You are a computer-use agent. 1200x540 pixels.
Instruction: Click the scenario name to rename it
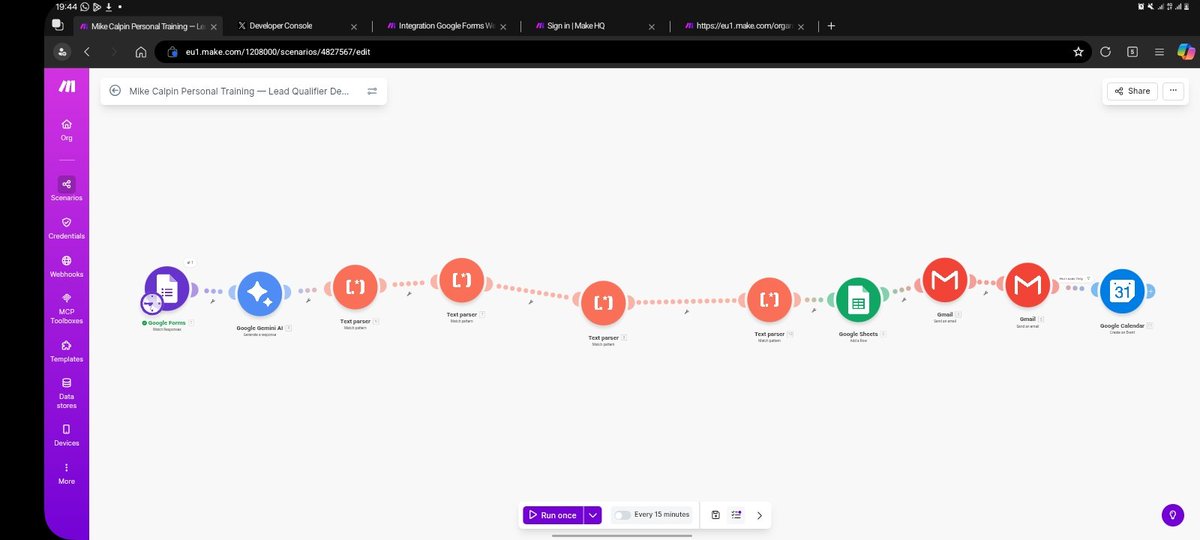coord(239,91)
